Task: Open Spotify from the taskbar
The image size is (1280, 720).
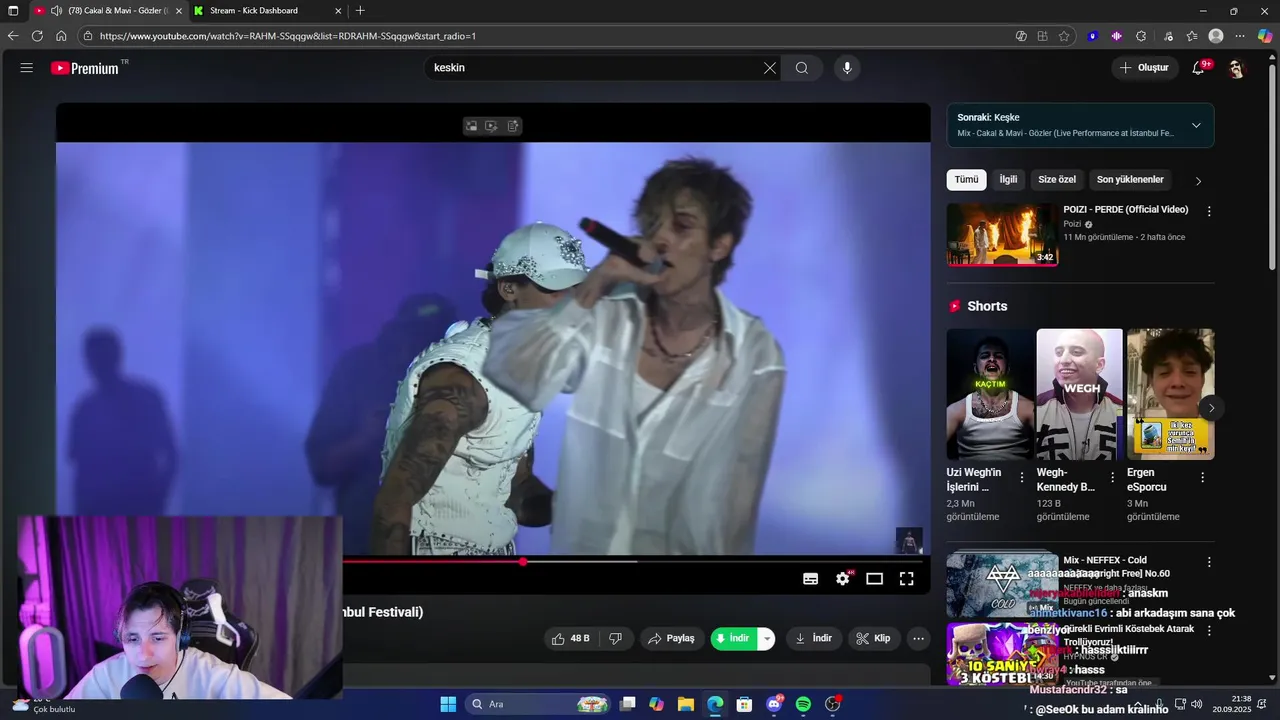Action: click(803, 704)
